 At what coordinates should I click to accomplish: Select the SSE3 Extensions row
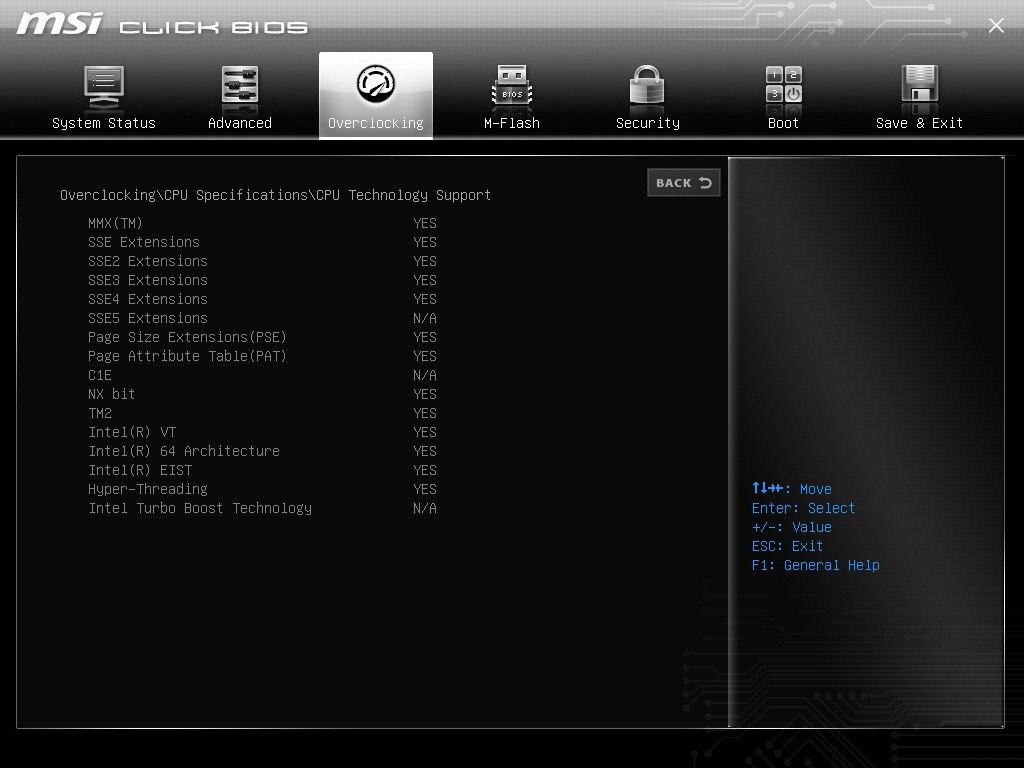click(263, 280)
